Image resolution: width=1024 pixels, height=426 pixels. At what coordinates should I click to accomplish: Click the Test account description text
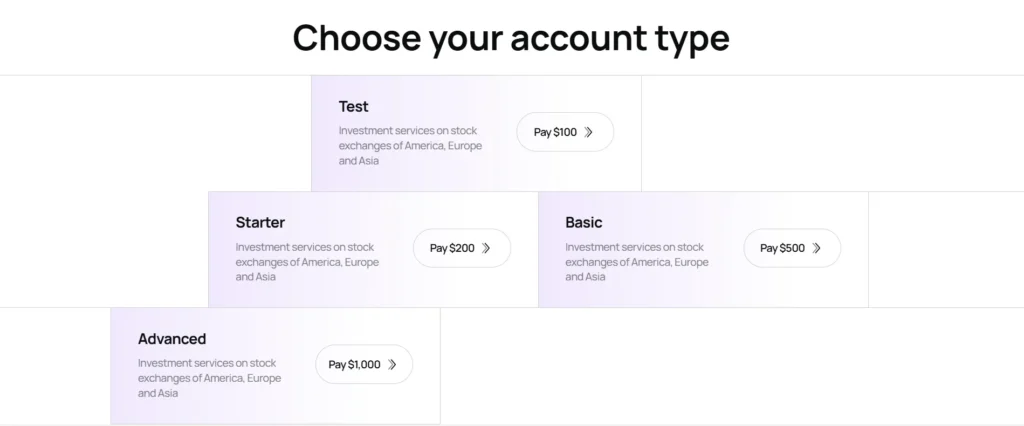(410, 145)
